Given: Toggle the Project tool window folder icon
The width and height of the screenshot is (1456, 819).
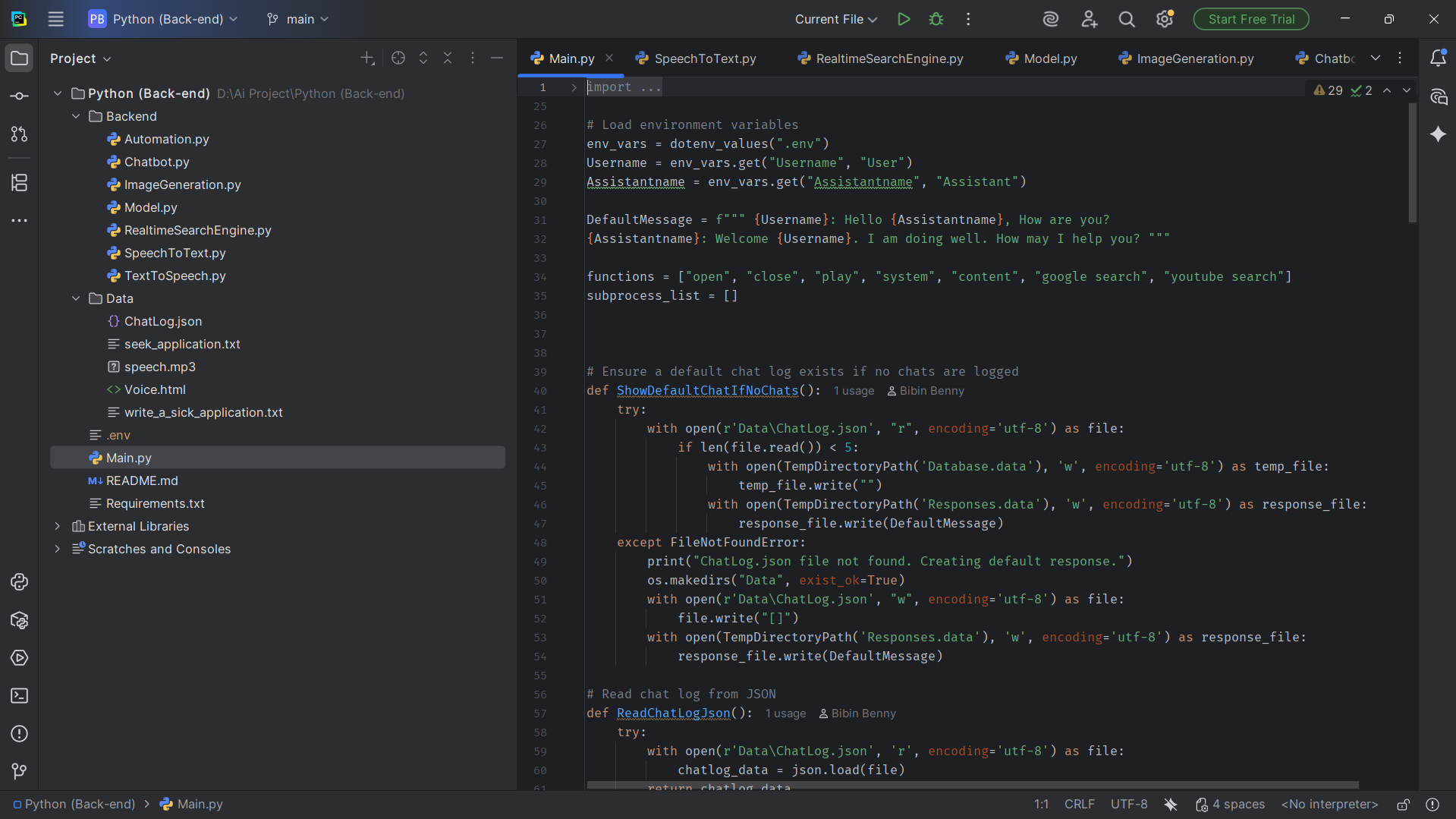Looking at the screenshot, I should [x=20, y=58].
